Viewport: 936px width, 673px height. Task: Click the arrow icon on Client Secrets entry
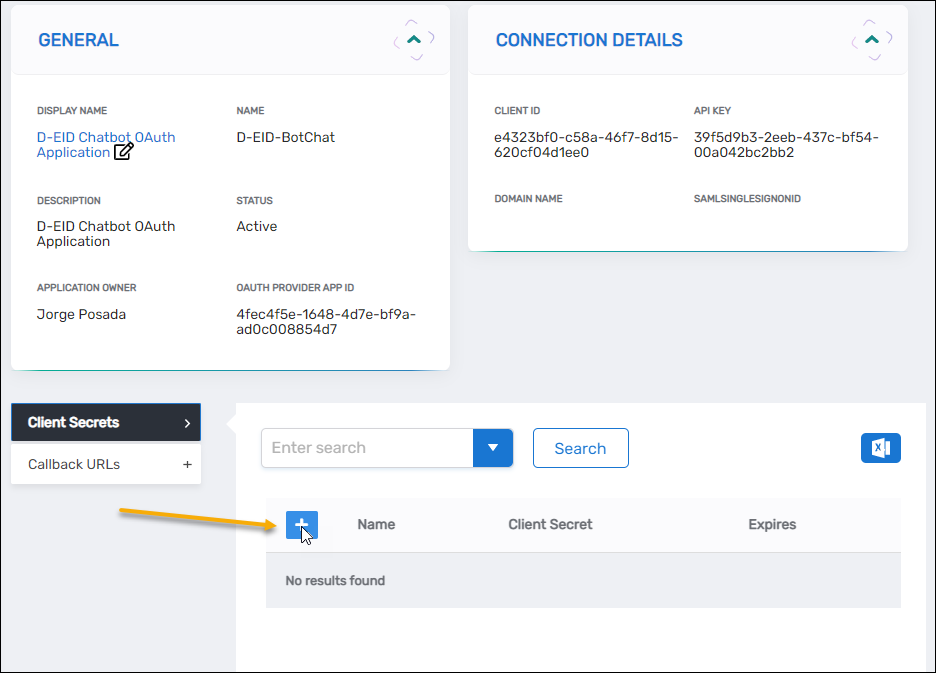pyautogui.click(x=188, y=422)
